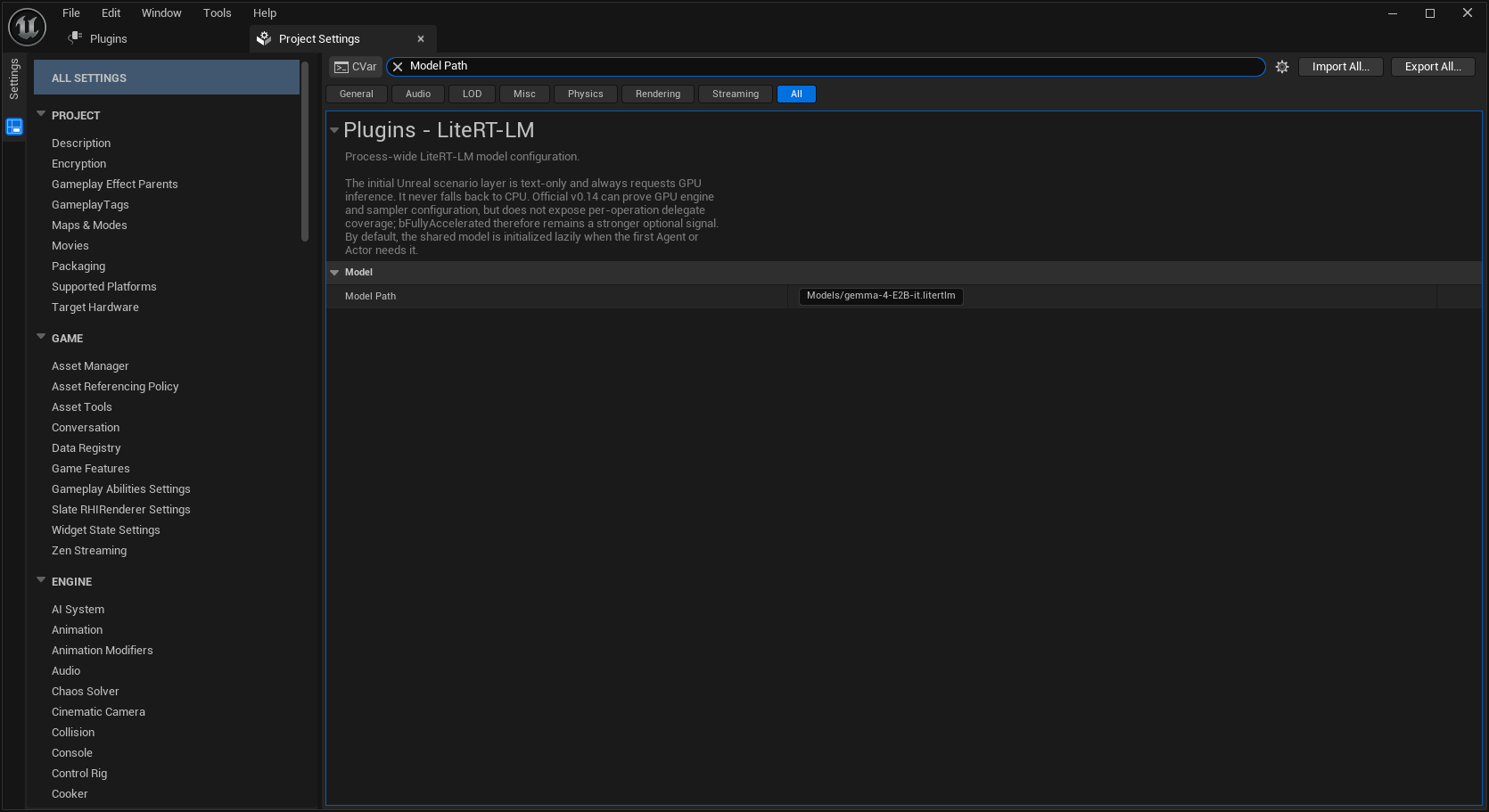Open Cinematic Camera settings
The width and height of the screenshot is (1489, 812).
click(x=98, y=711)
